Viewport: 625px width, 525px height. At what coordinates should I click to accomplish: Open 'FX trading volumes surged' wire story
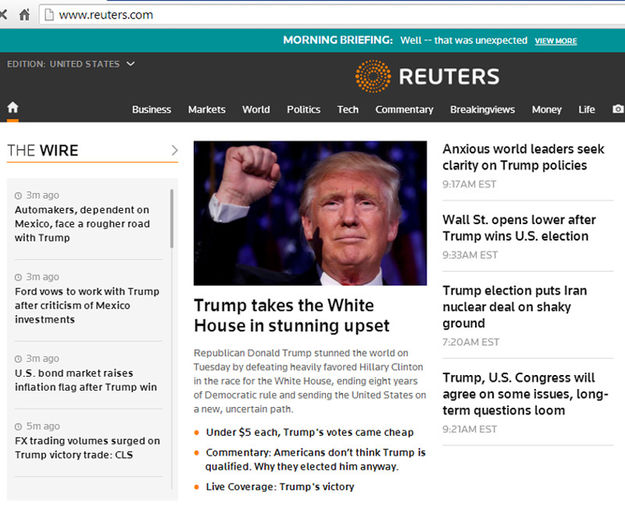tap(87, 448)
